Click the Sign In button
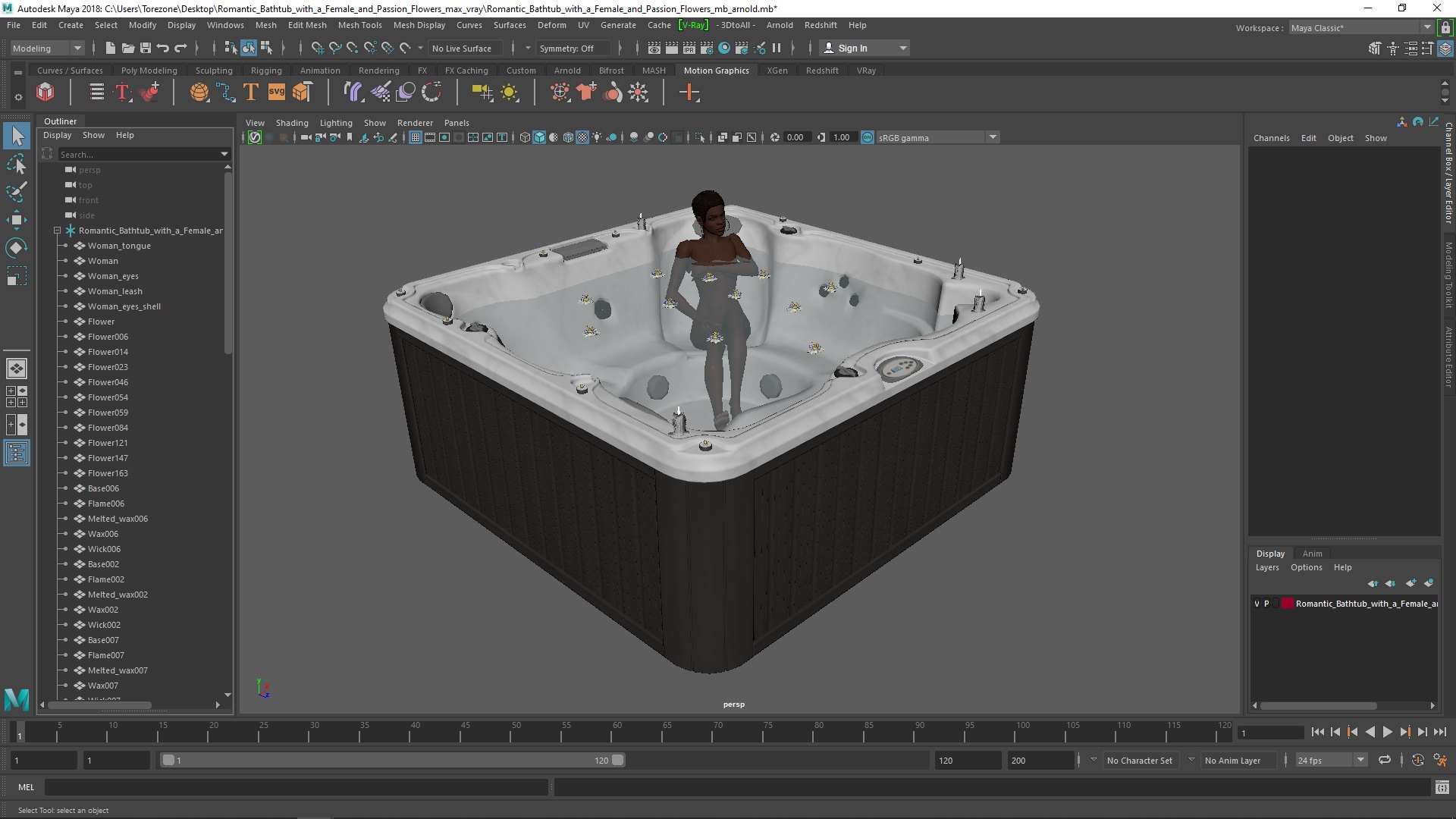This screenshot has width=1456, height=819. (864, 48)
